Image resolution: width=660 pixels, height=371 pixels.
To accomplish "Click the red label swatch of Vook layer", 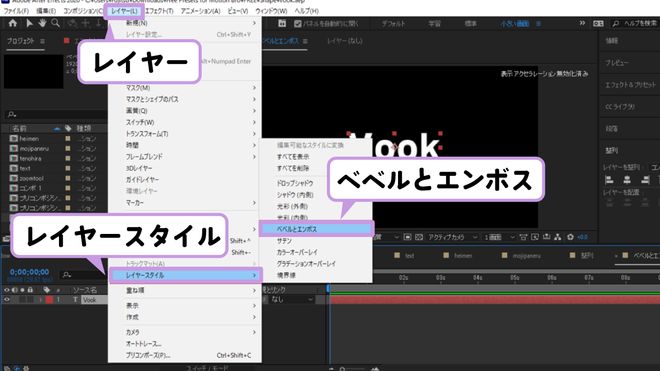I will tap(49, 300).
